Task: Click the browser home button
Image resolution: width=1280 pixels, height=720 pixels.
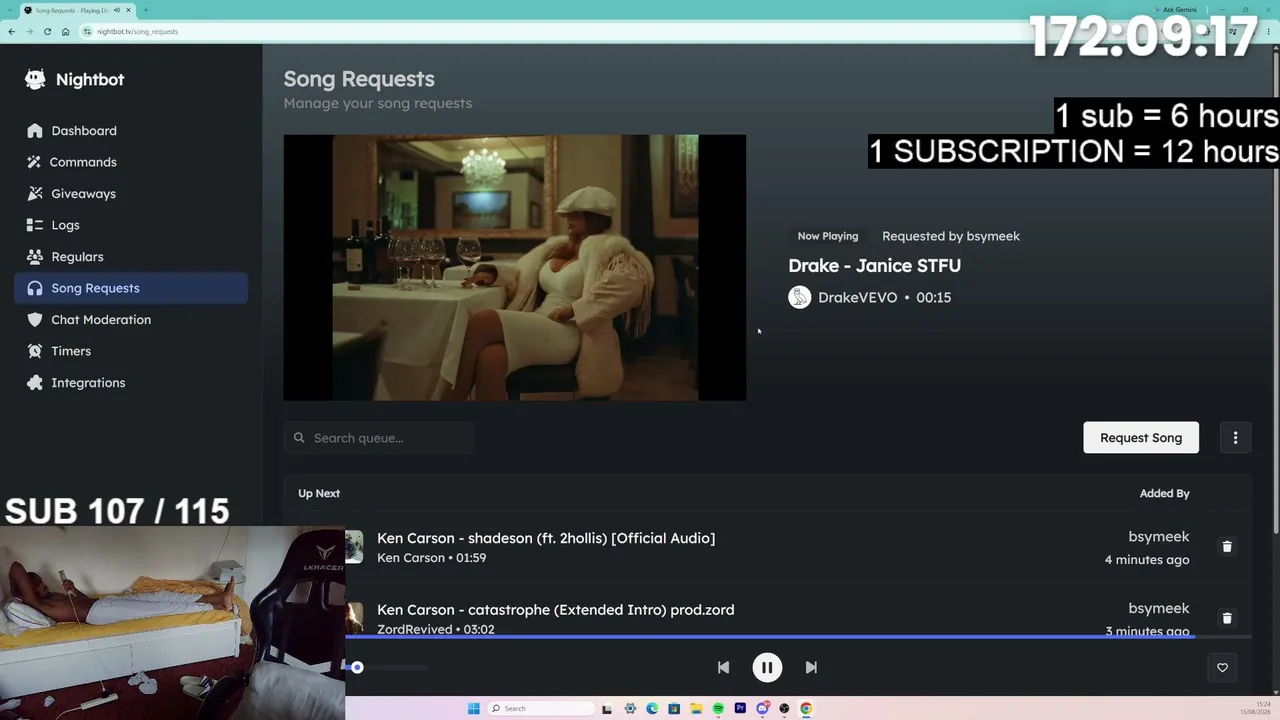Action: pos(65,32)
